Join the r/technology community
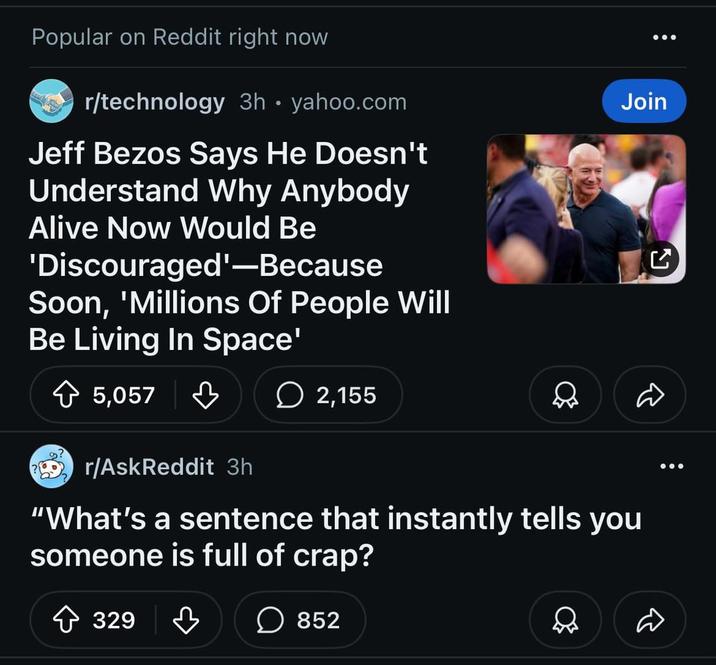716x665 pixels. (643, 101)
